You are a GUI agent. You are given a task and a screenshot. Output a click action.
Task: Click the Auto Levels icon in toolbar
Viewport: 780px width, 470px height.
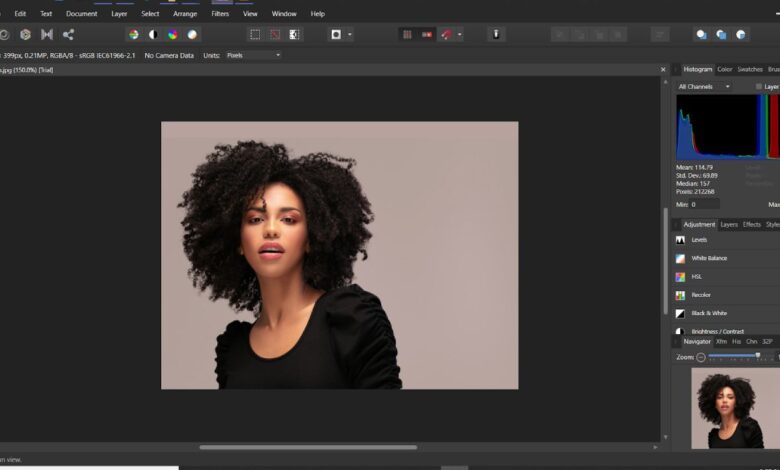133,34
